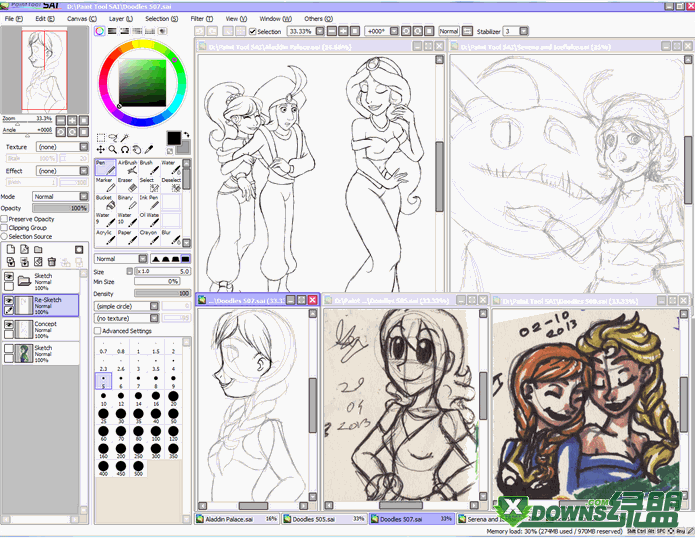
Task: Select the Binary pen tool
Action: (x=127, y=202)
